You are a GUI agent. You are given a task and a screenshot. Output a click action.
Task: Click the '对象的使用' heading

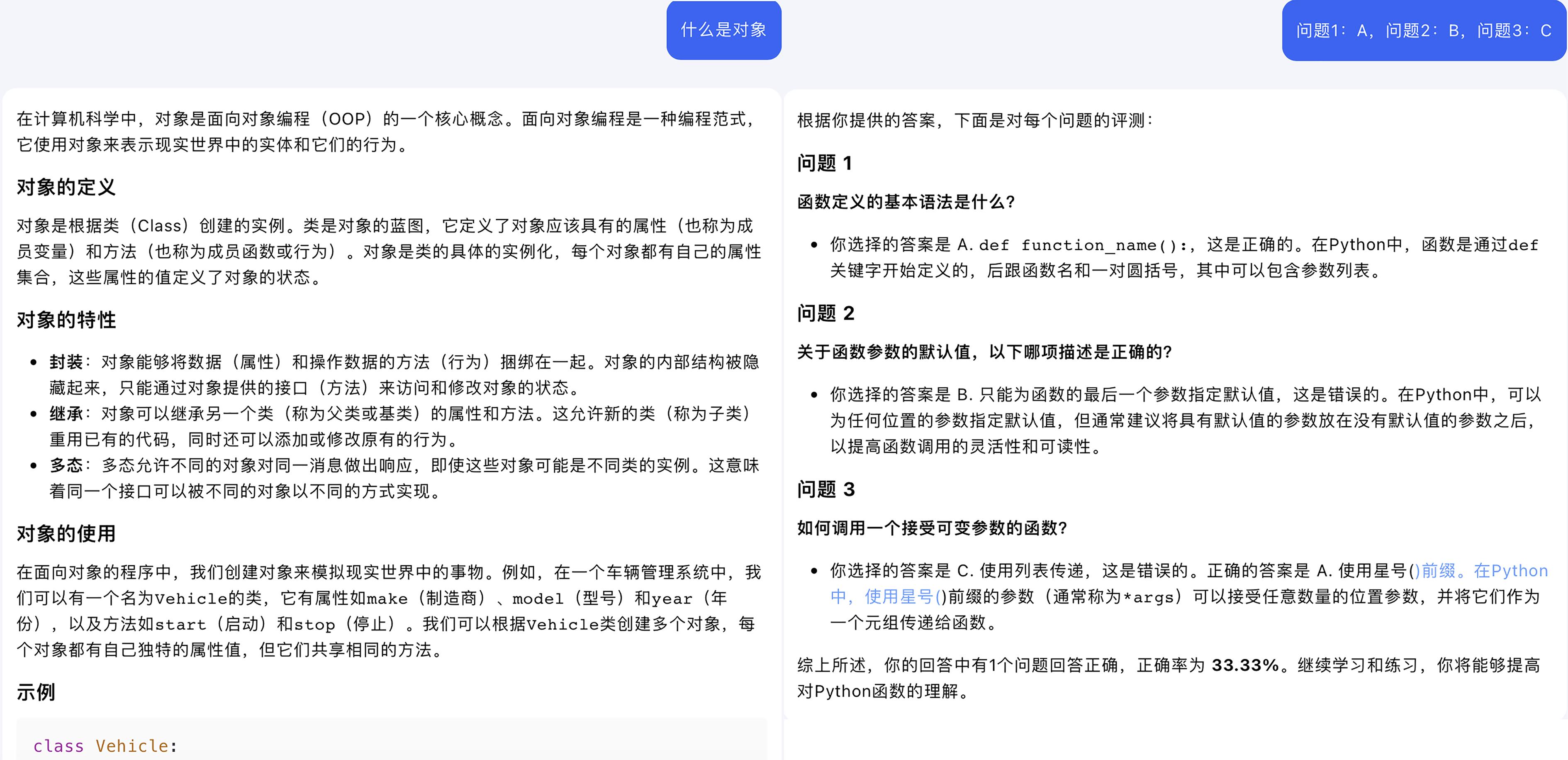(66, 533)
